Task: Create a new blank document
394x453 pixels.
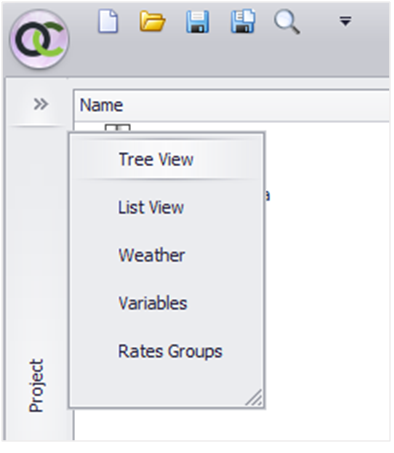Action: pyautogui.click(x=108, y=21)
